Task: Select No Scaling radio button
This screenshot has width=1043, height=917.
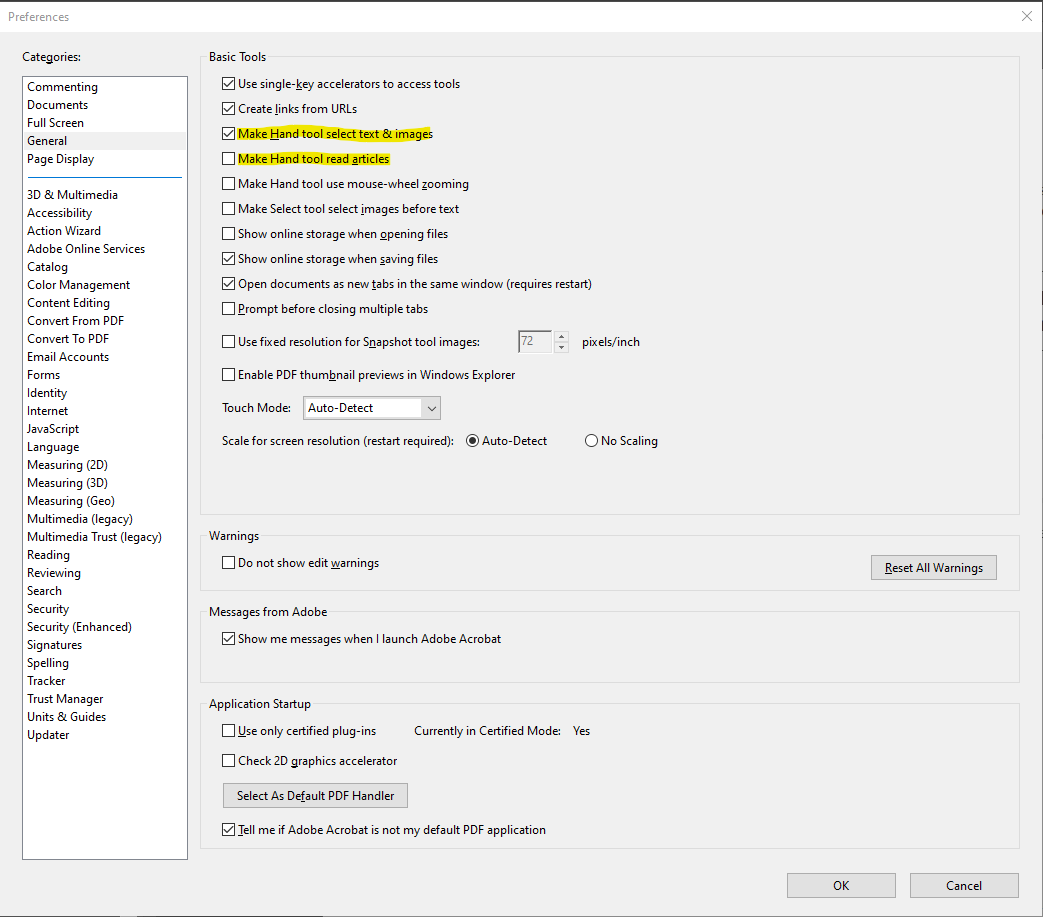Action: 591,441
